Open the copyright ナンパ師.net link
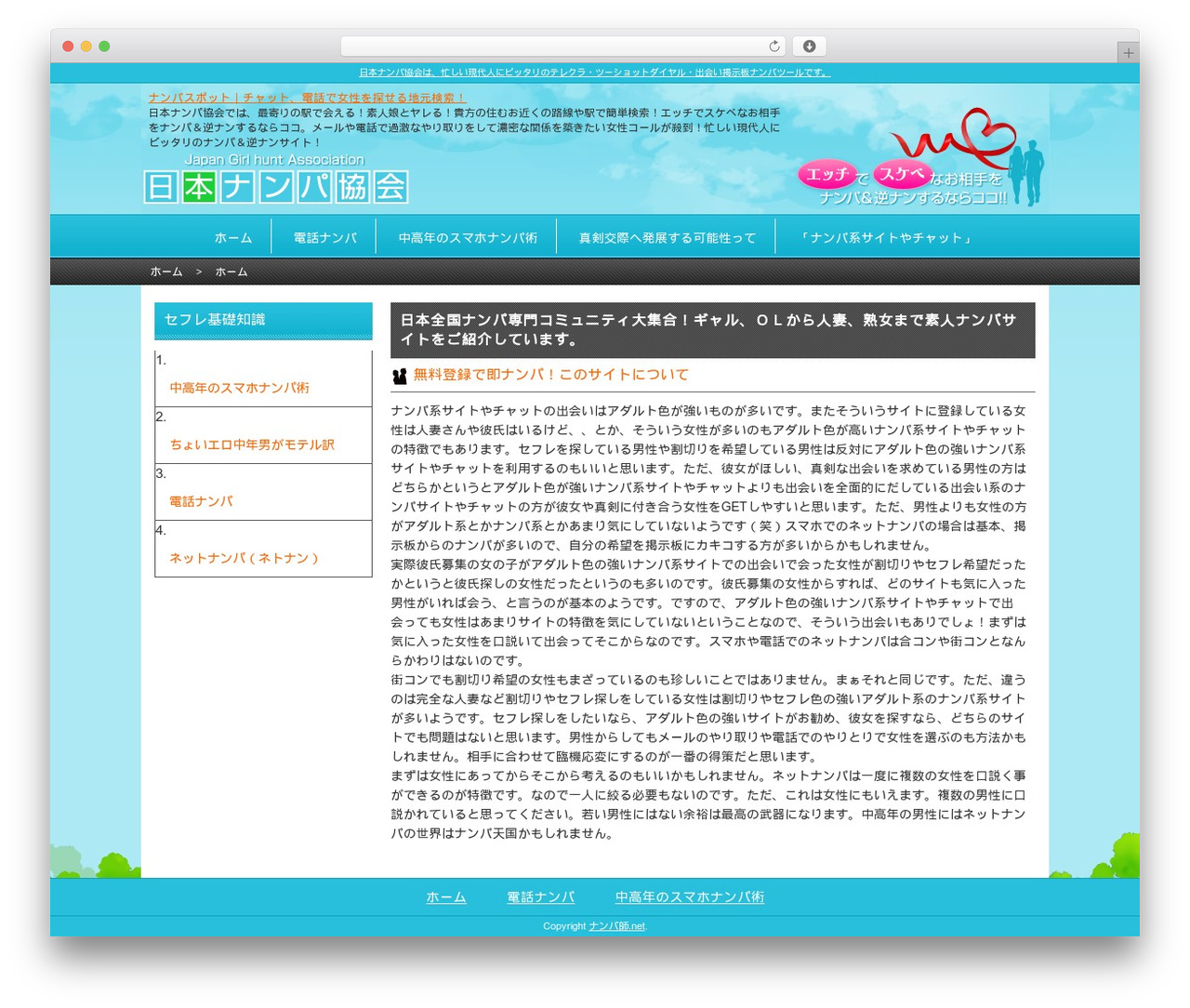The height and width of the screenshot is (1008, 1190). coord(617,926)
